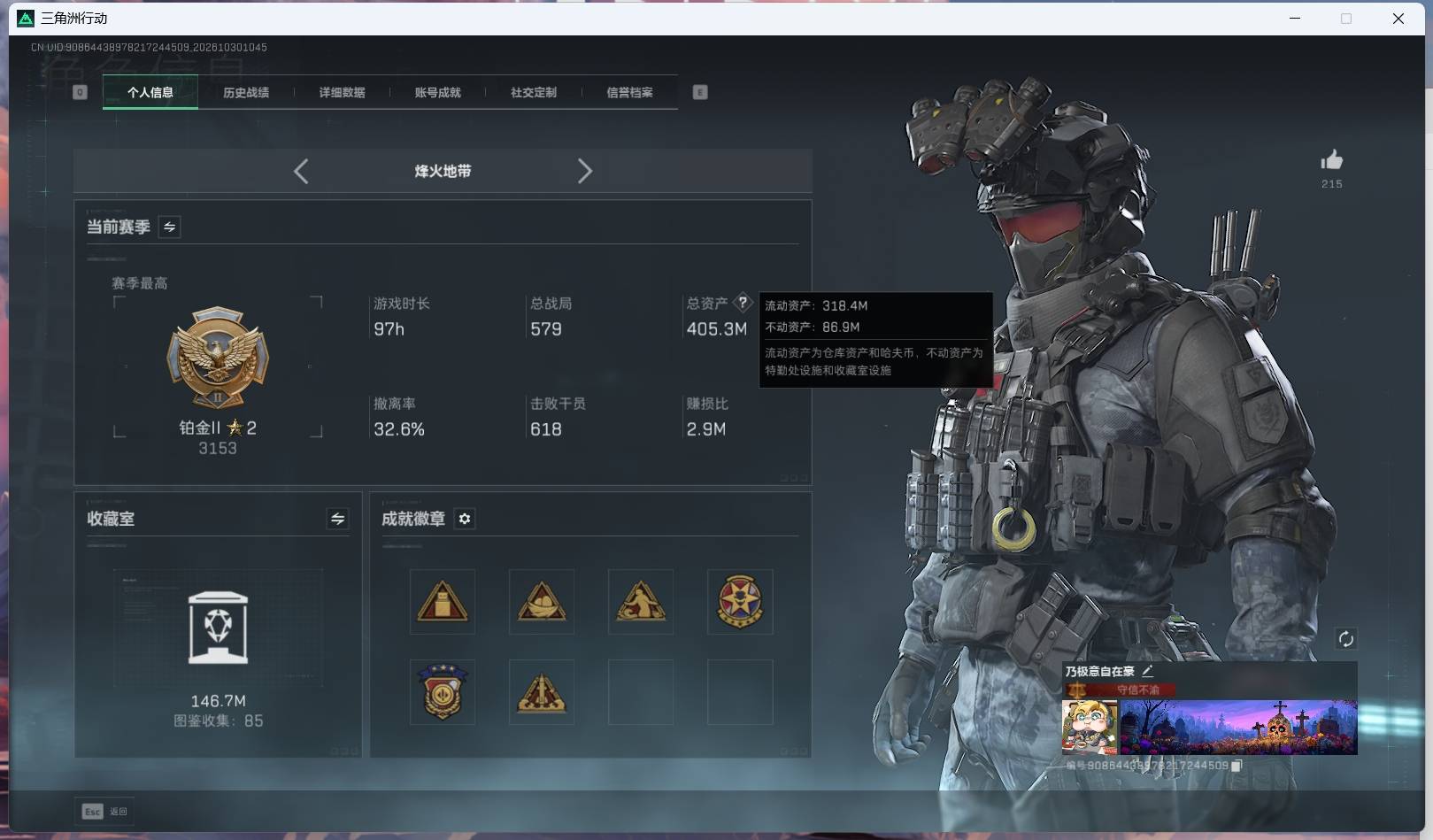Select the round star medal badge
The width and height of the screenshot is (1433, 840).
click(740, 602)
